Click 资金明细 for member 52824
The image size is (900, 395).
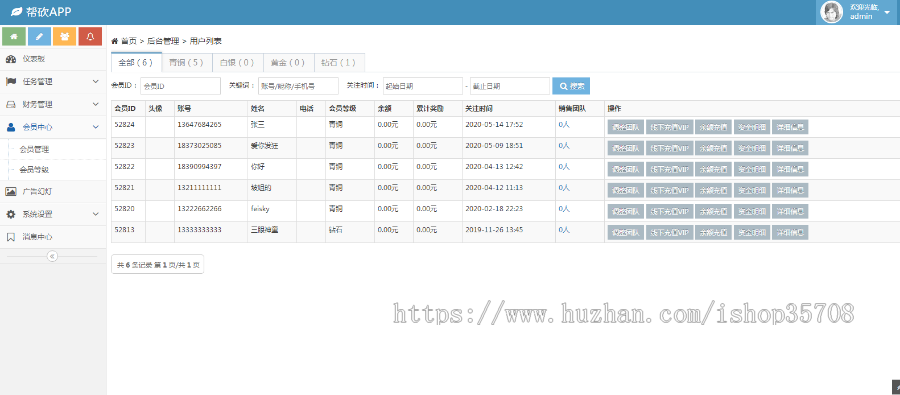pos(751,127)
